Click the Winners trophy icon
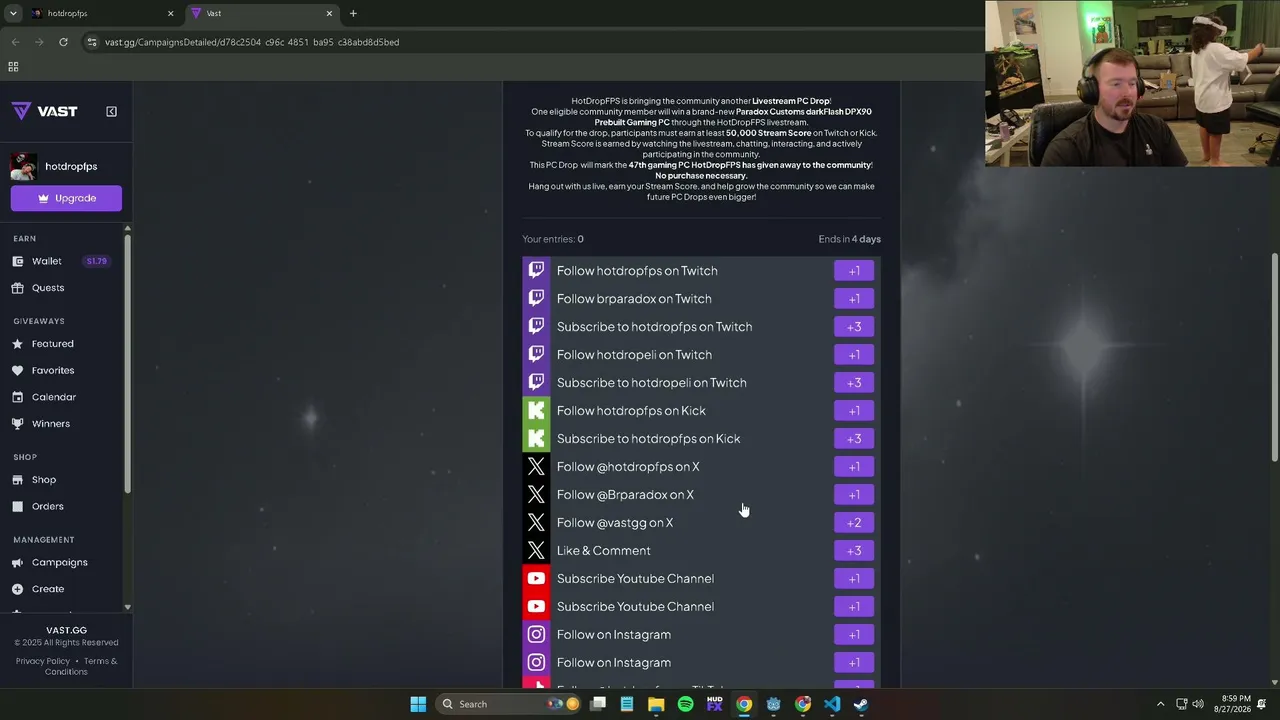This screenshot has width=1280, height=720. pyautogui.click(x=17, y=424)
